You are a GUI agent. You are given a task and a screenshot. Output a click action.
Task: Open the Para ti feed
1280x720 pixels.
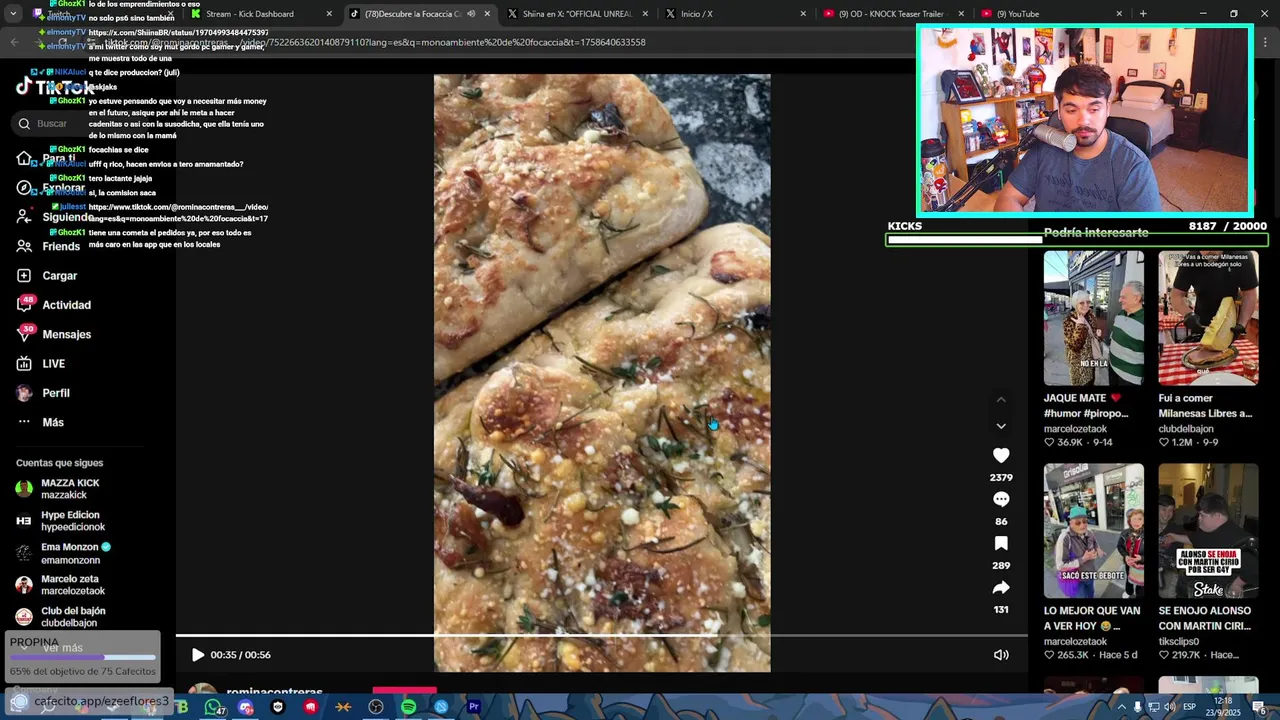pyautogui.click(x=48, y=158)
